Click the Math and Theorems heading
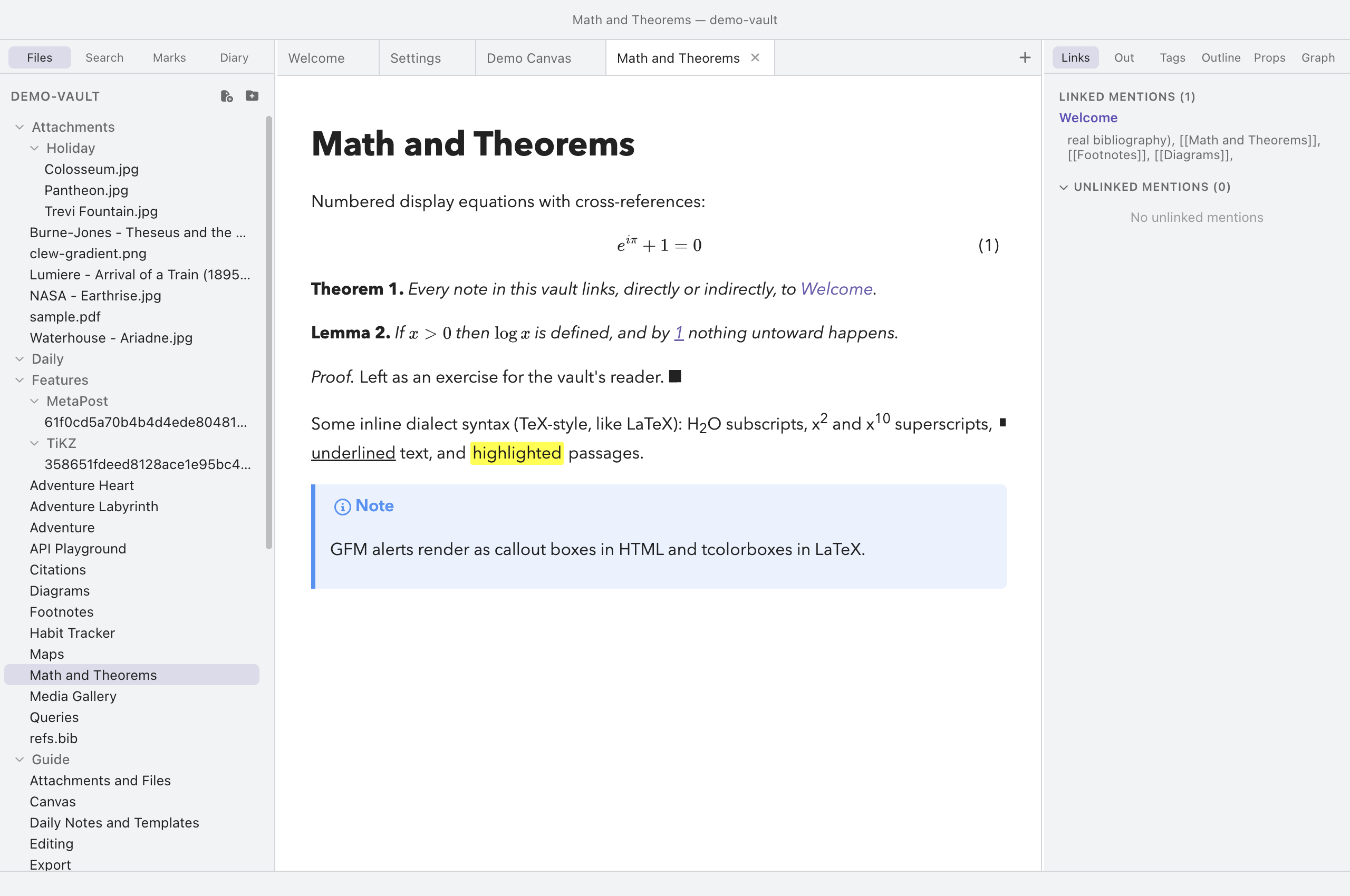Viewport: 1350px width, 896px height. tap(473, 143)
